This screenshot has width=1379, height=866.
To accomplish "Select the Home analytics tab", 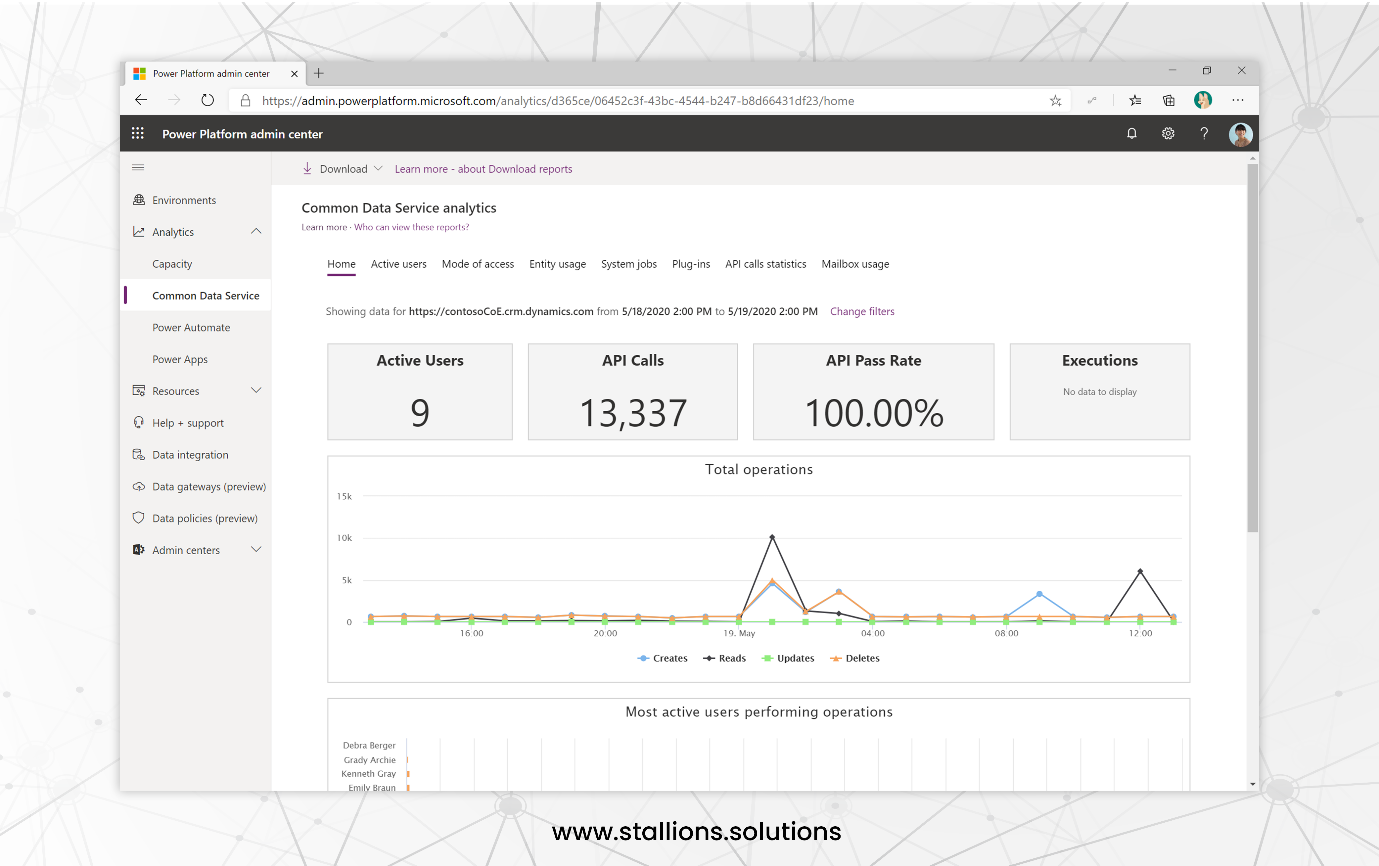I will (341, 264).
